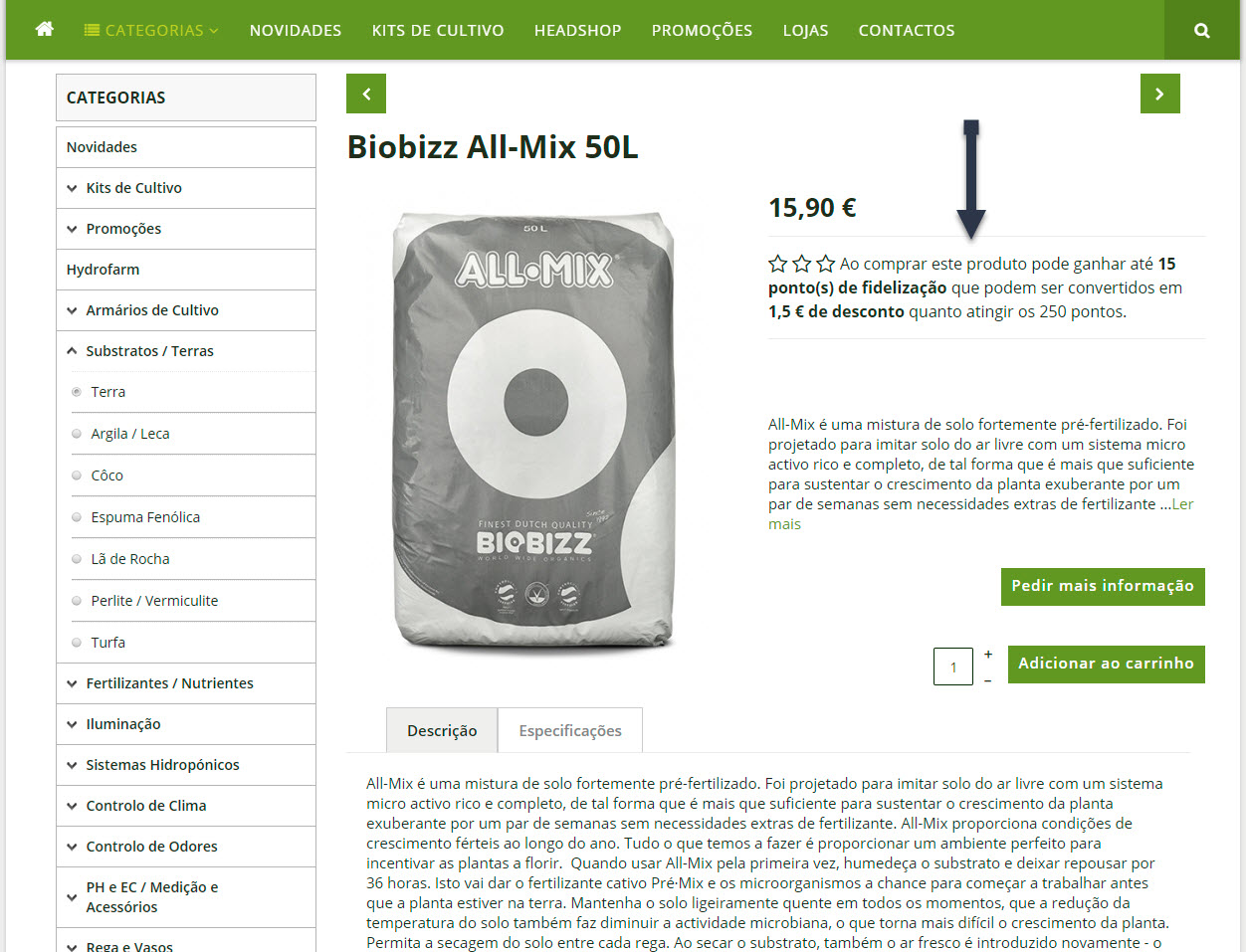This screenshot has height=952, width=1246.
Task: Click the third rating star
Action: click(826, 264)
